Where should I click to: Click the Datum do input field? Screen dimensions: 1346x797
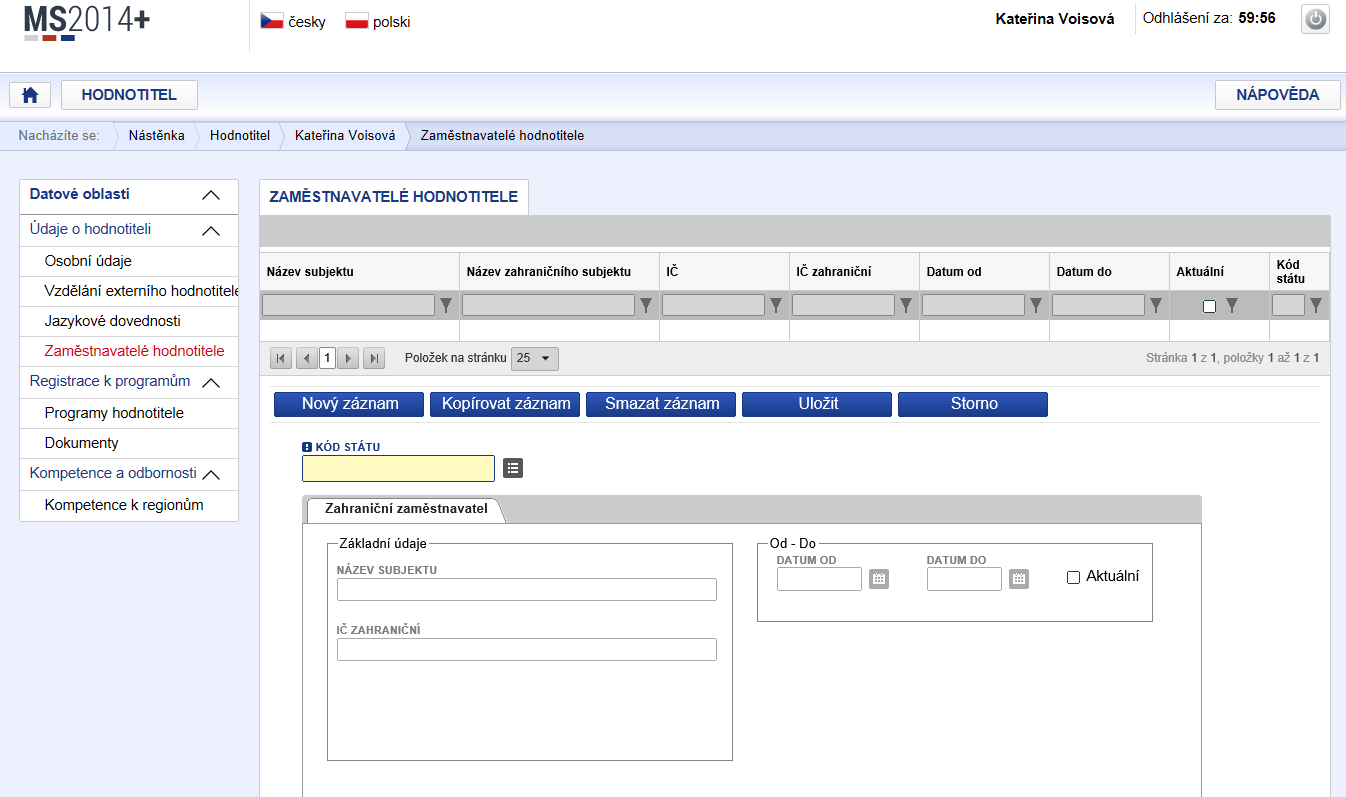click(x=964, y=578)
